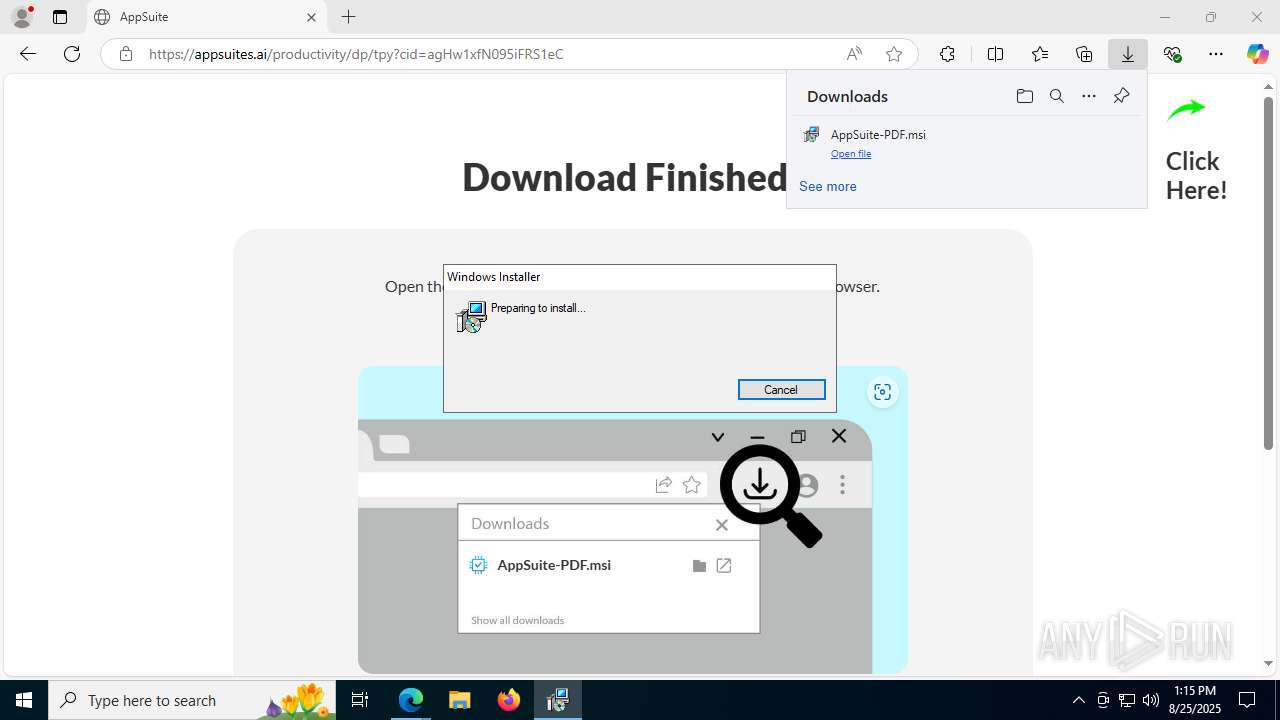Image resolution: width=1280 pixels, height=720 pixels.
Task: Select the AppSuite browser tab
Action: (206, 17)
